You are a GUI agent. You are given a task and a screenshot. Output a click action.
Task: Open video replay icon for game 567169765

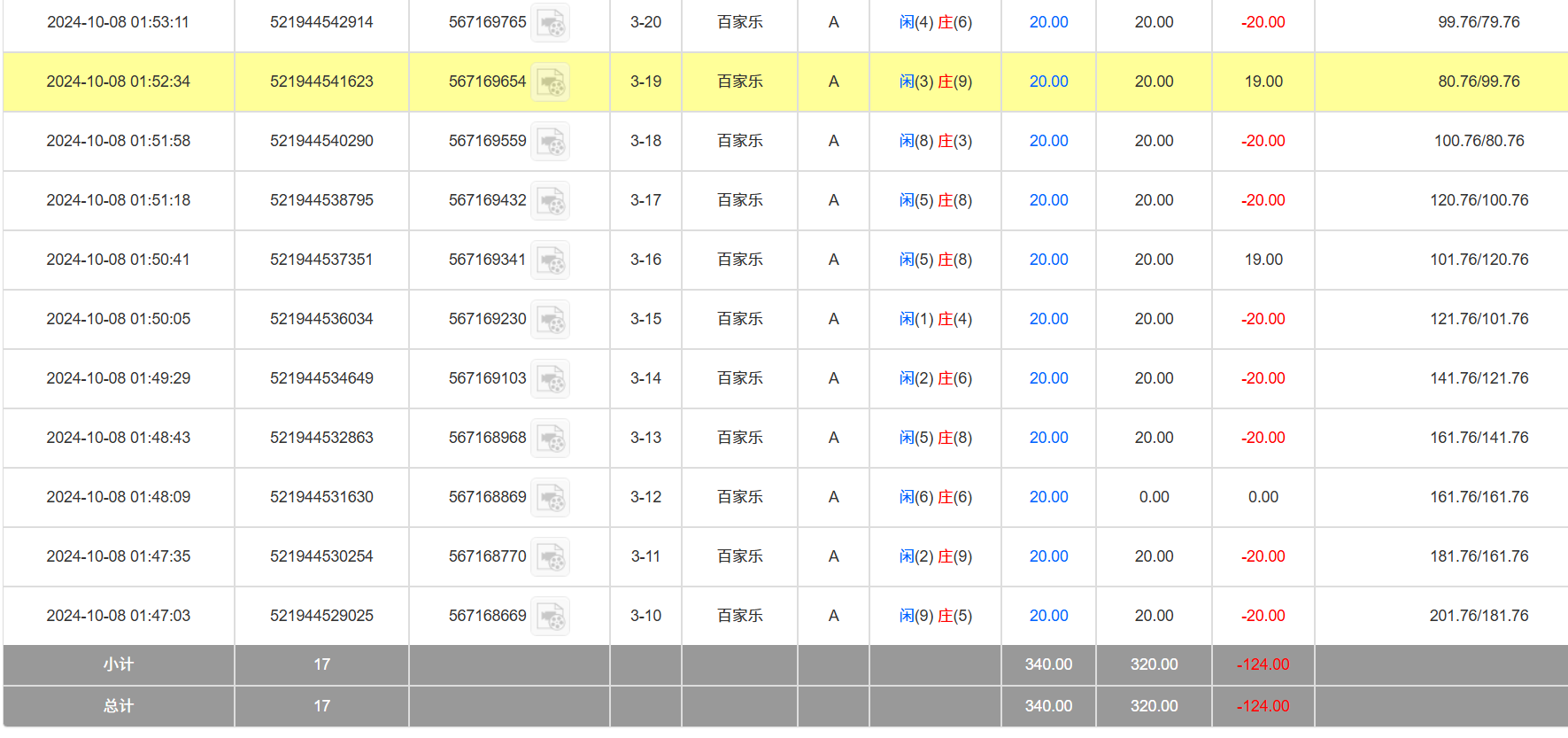(550, 23)
